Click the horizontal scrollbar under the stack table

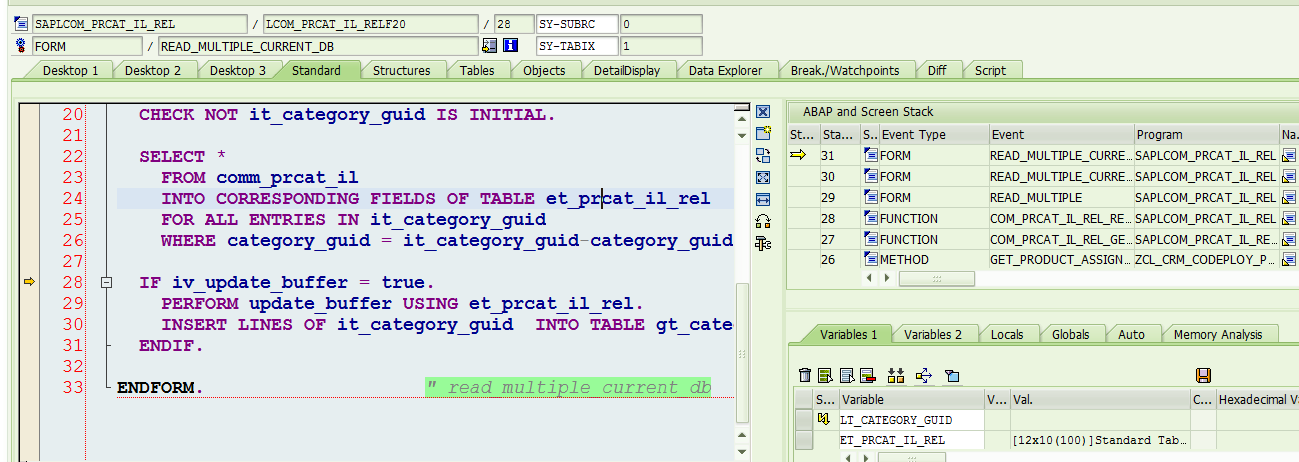[938, 279]
